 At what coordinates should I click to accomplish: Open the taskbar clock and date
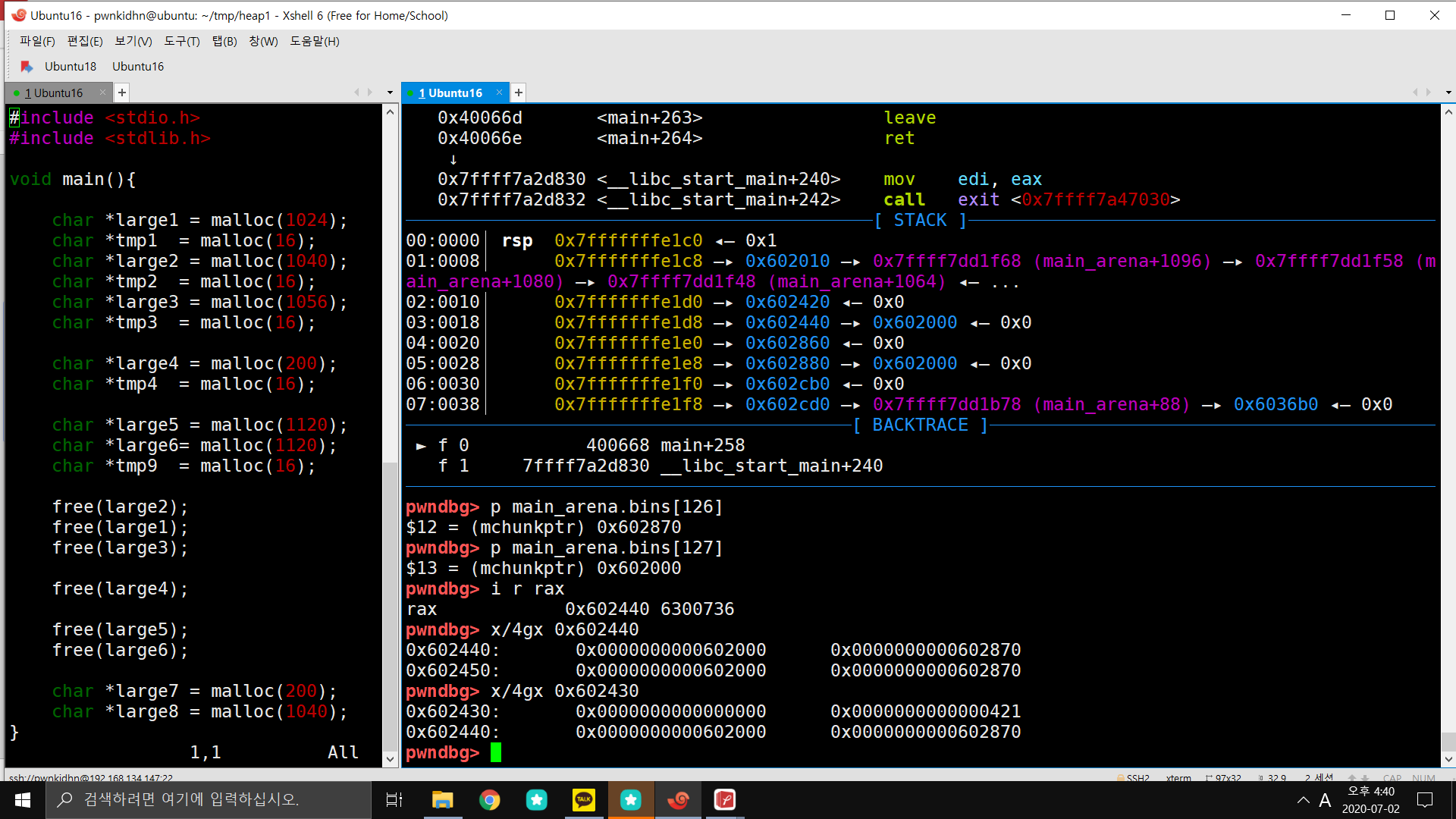point(1371,800)
